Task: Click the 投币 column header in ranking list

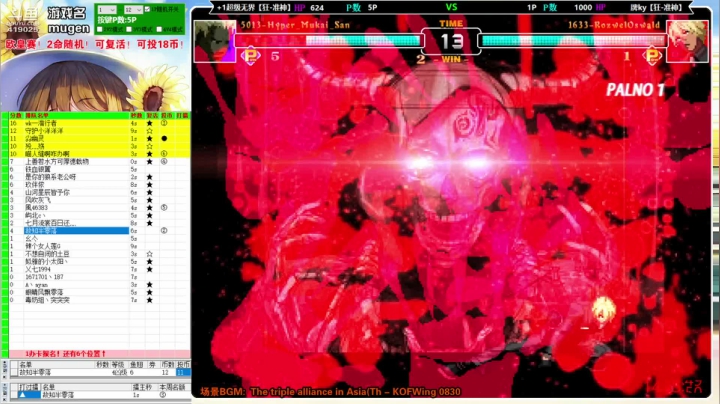Action: (167, 115)
